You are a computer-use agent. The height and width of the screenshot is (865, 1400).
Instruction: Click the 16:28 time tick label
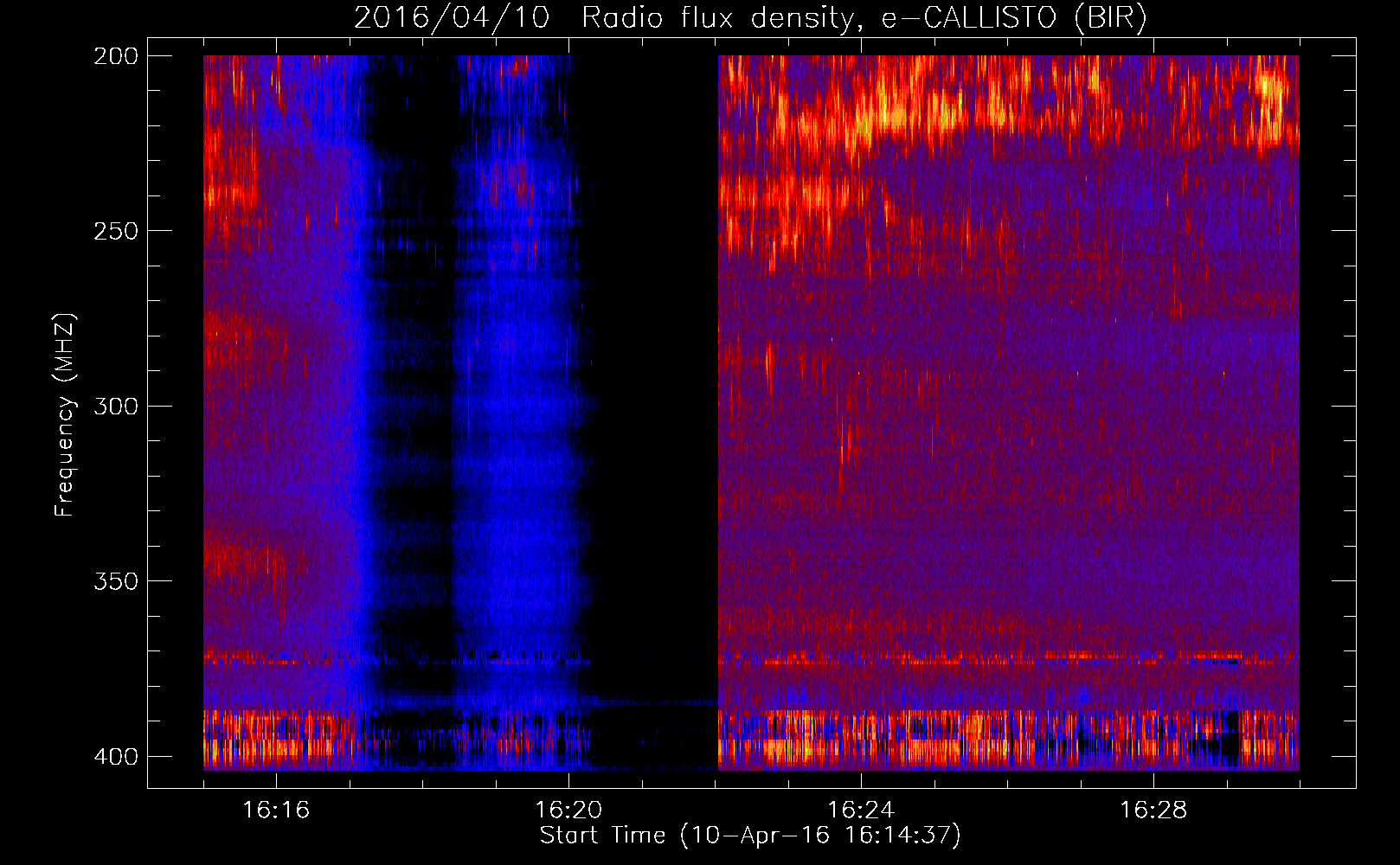coord(1153,810)
